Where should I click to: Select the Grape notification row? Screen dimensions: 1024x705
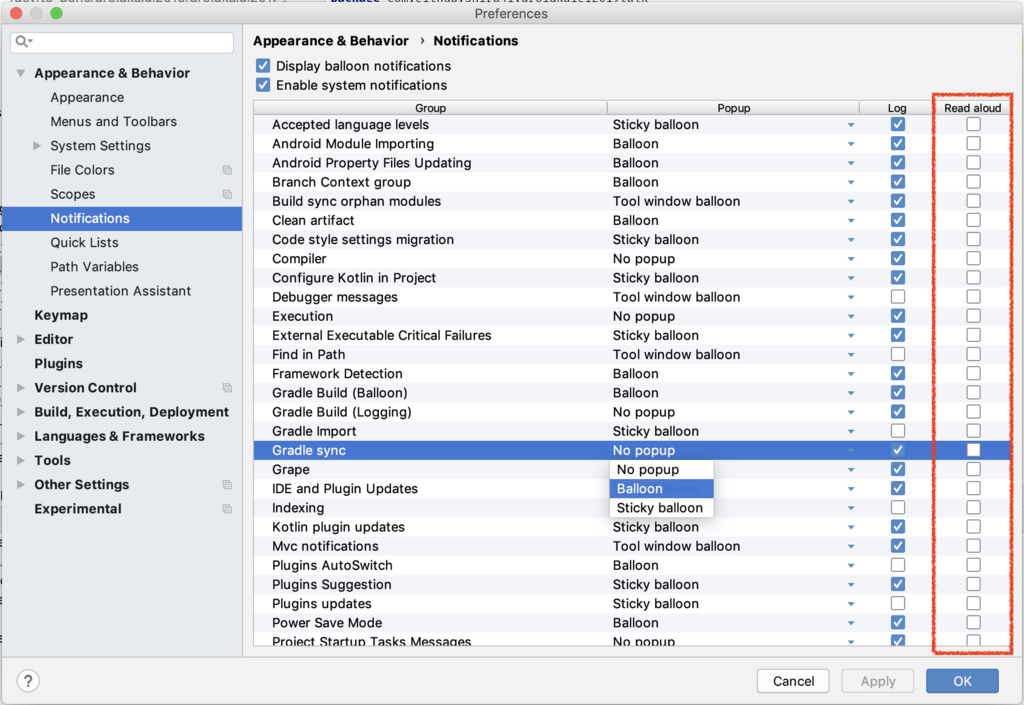(632, 469)
